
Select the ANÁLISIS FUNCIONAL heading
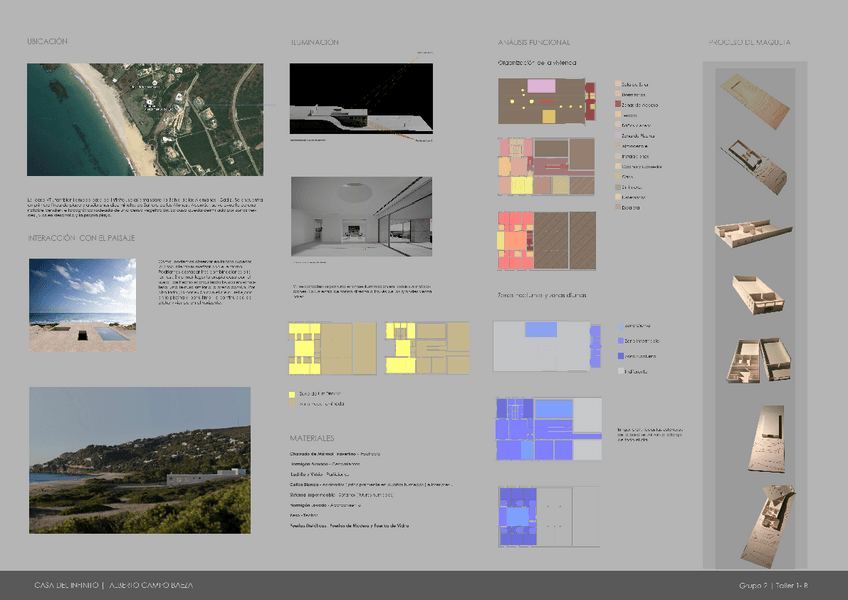coord(534,43)
